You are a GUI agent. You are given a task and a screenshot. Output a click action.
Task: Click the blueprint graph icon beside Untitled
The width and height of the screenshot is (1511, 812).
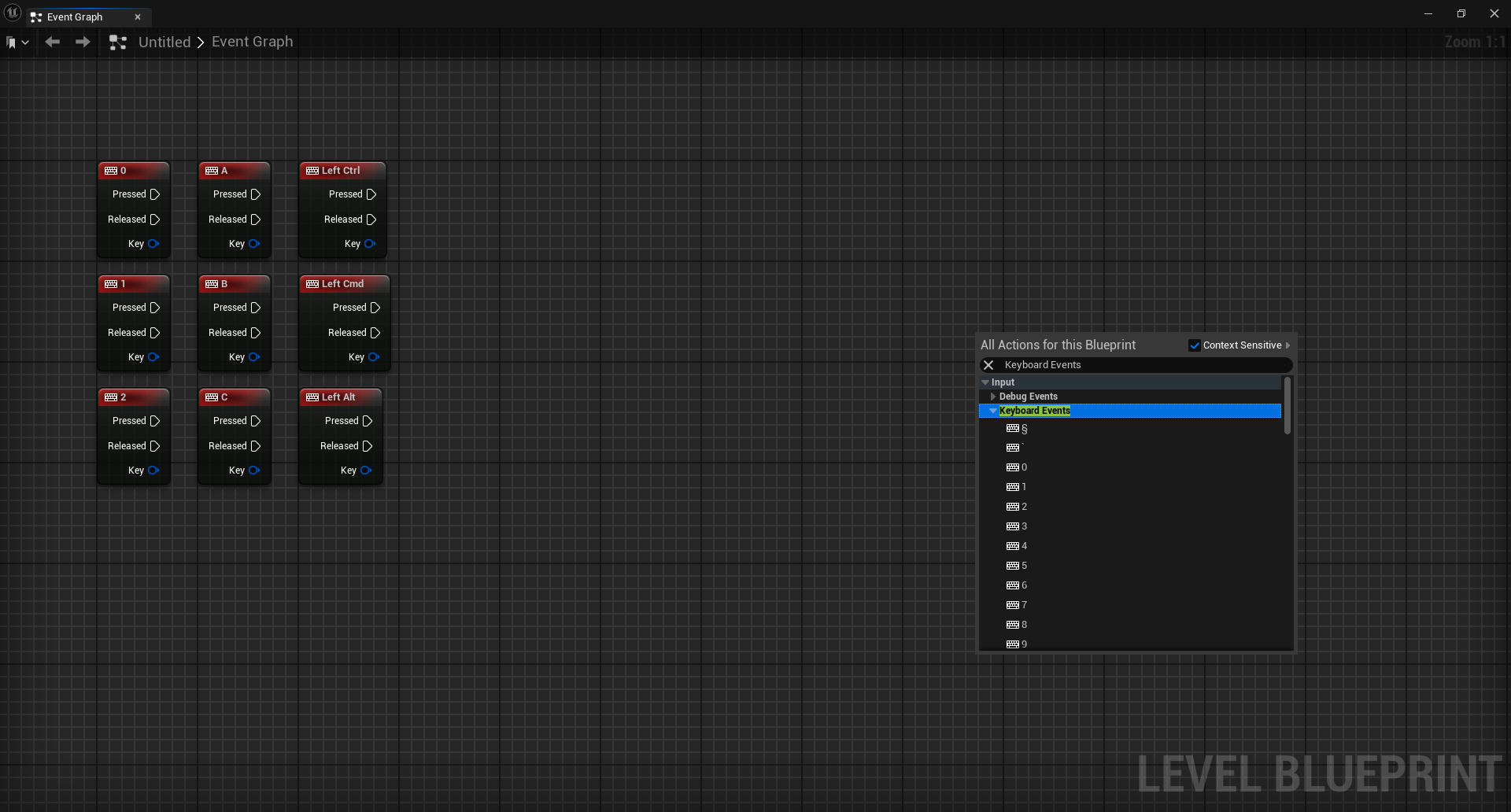[118, 42]
